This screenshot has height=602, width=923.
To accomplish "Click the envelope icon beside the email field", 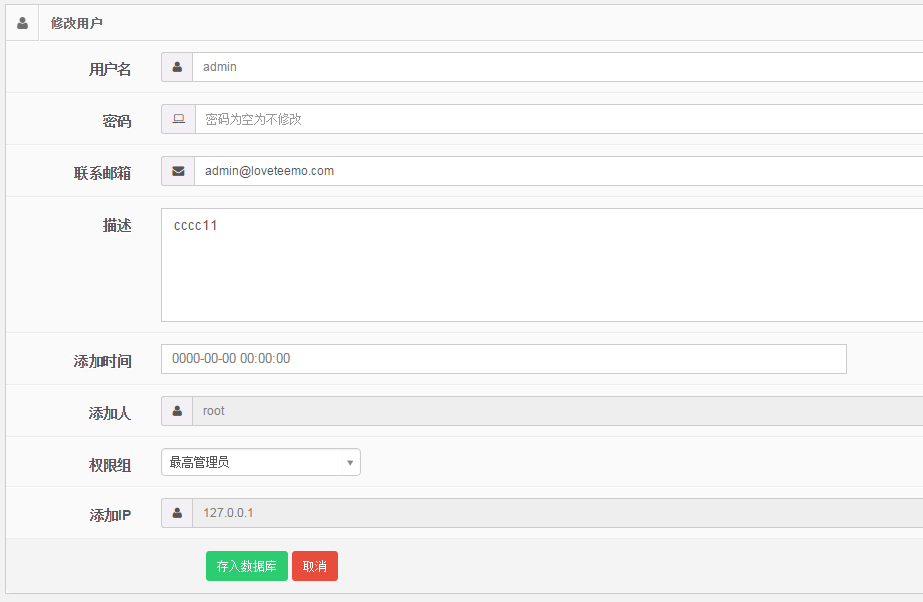I will 178,171.
